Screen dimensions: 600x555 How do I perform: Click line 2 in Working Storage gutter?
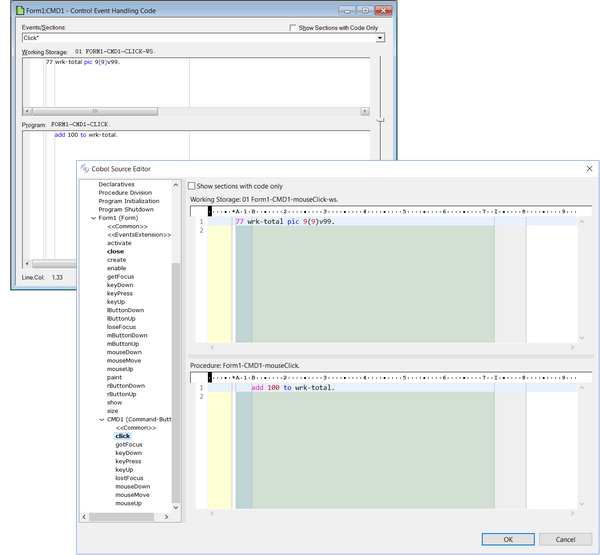(x=201, y=230)
